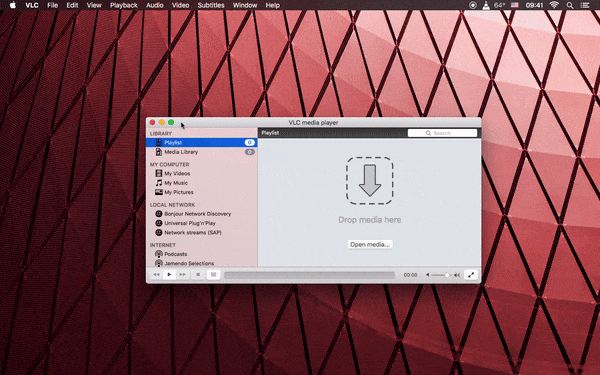Screen dimensions: 600x375
Task: Open the View menu
Action: click(94, 5)
